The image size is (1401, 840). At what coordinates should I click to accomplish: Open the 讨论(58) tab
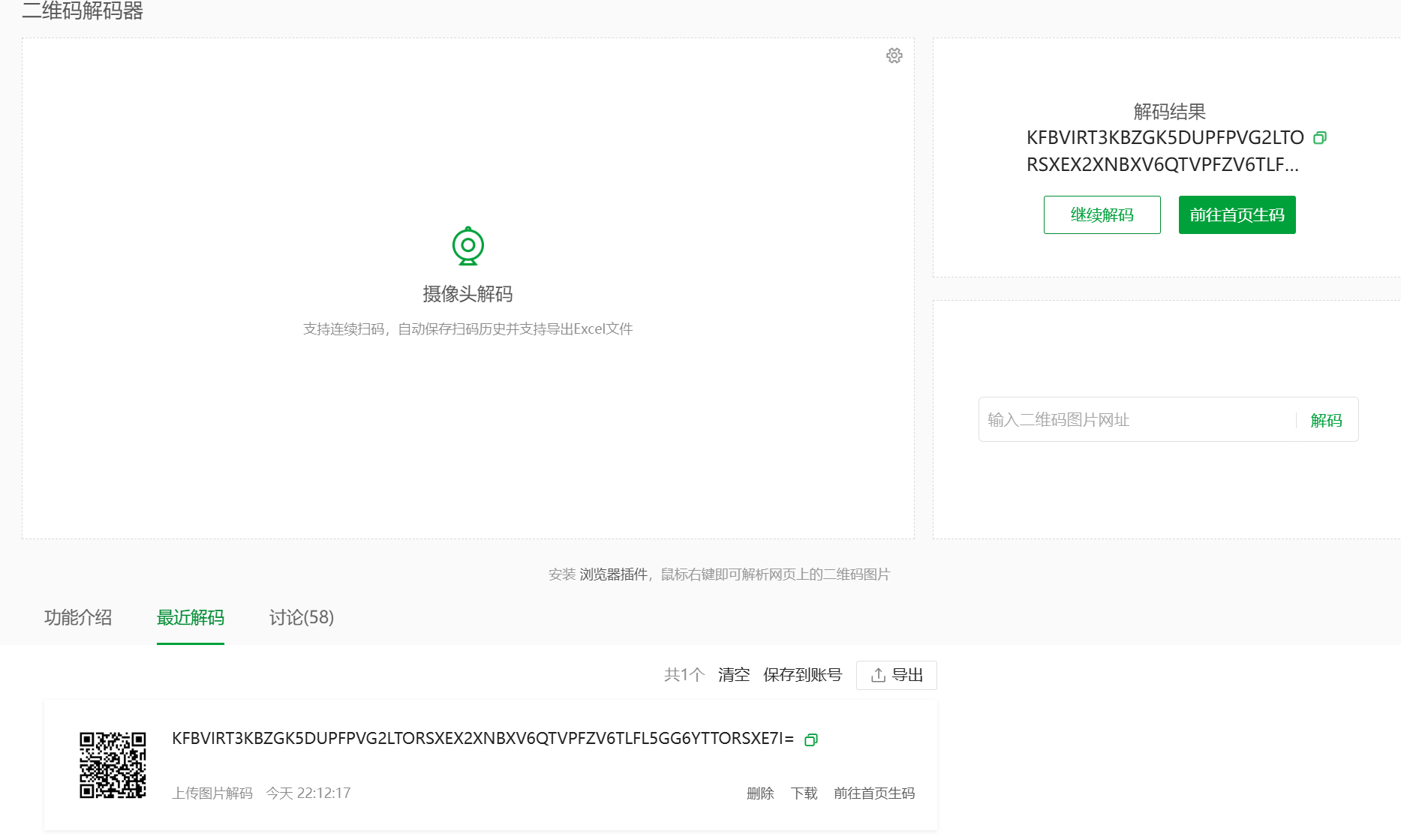(x=302, y=617)
